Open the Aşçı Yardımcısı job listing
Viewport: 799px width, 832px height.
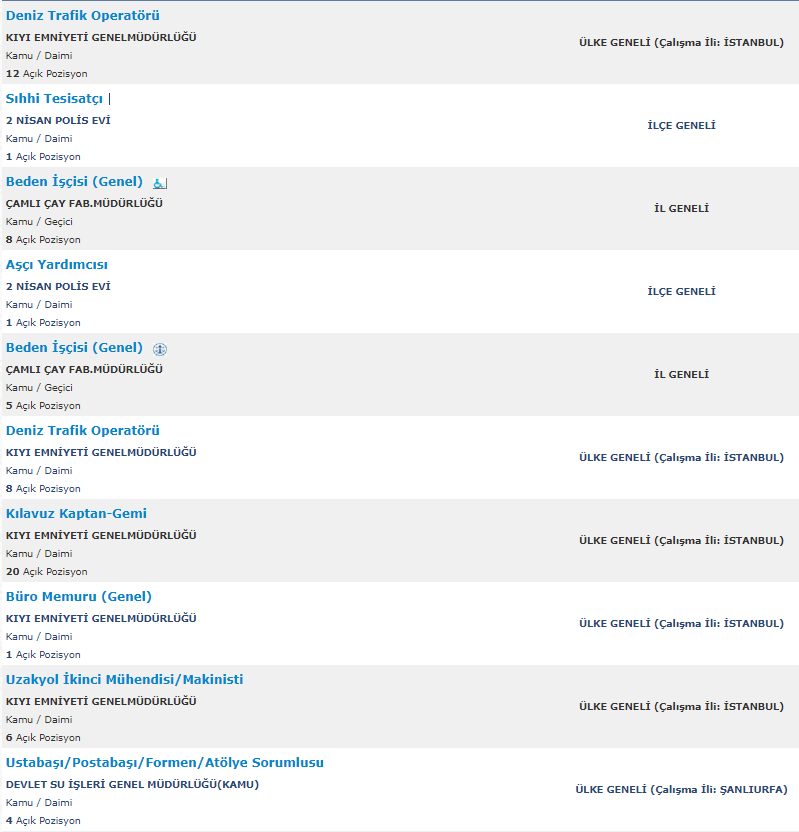57,265
